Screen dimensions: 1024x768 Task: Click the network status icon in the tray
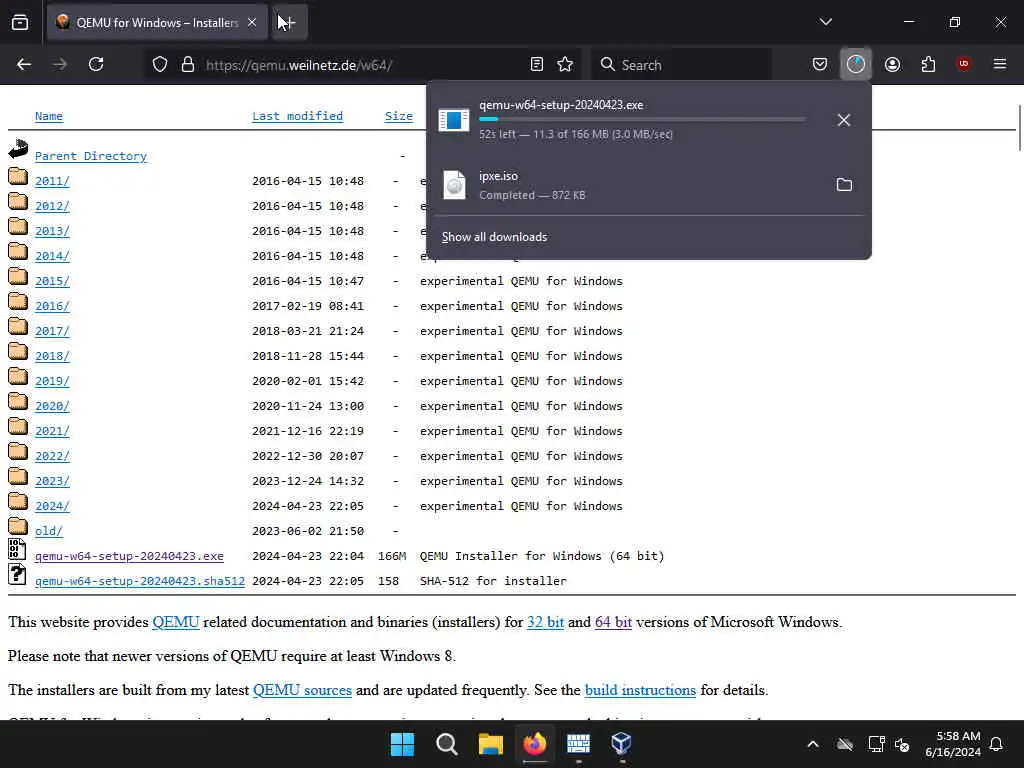pyautogui.click(x=876, y=744)
